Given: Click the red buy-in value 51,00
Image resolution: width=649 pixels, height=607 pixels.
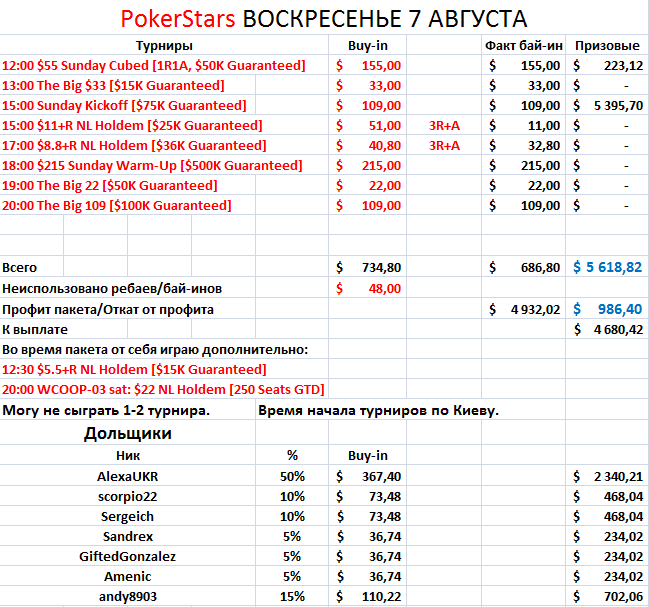Looking at the screenshot, I should tap(385, 125).
